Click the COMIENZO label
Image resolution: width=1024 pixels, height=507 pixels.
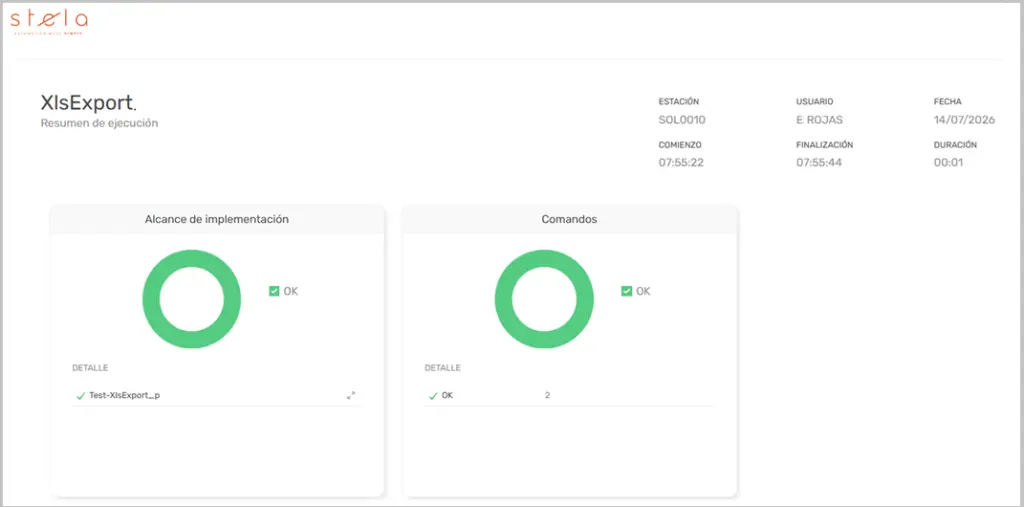680,145
